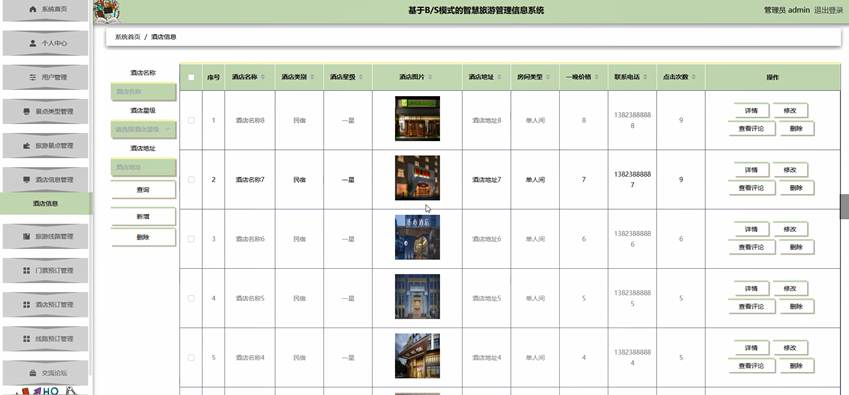Image resolution: width=849 pixels, height=395 pixels.
Task: Click the system logo image in top header
Action: pos(107,11)
